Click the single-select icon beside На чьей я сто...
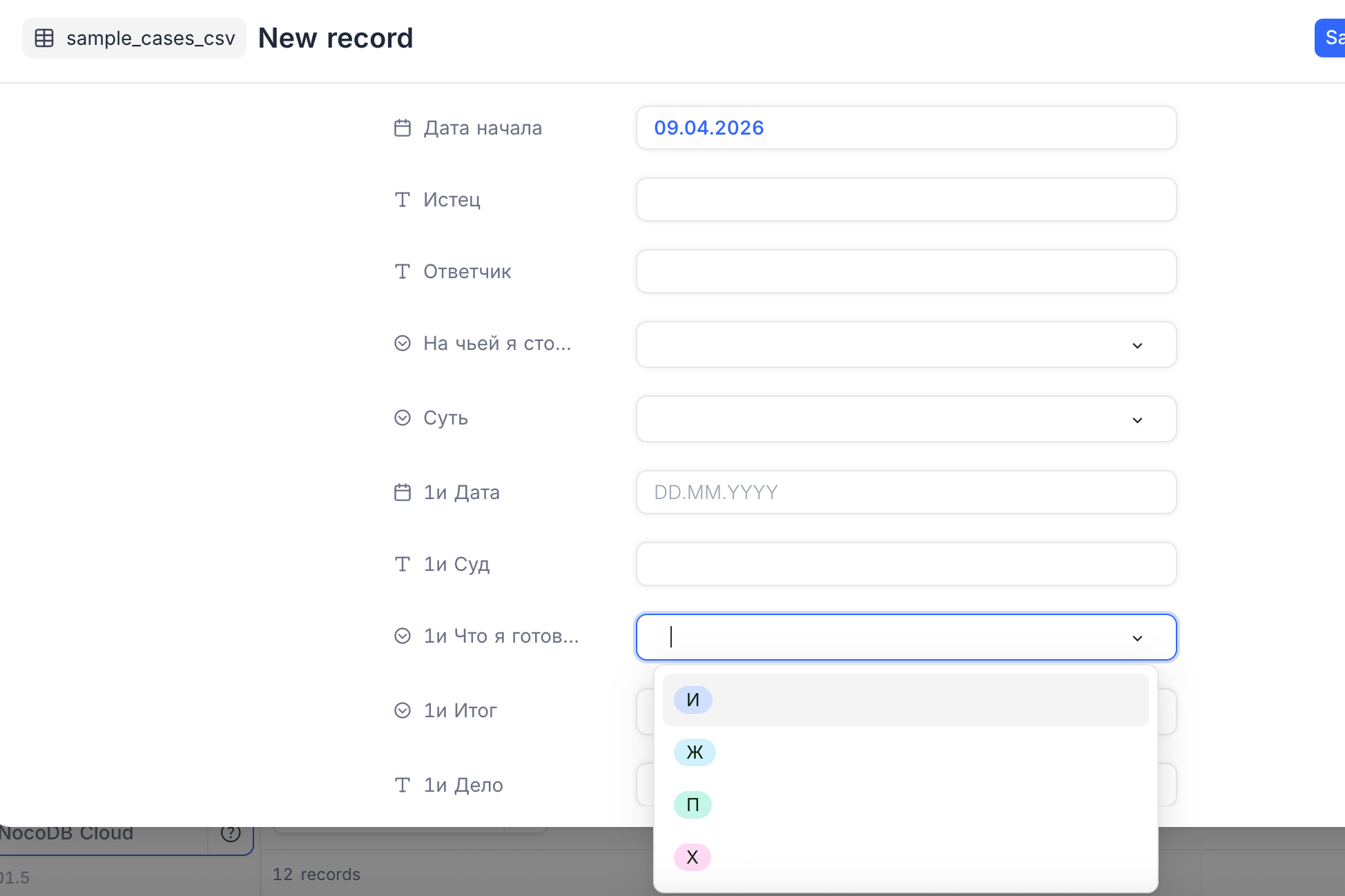 point(403,343)
